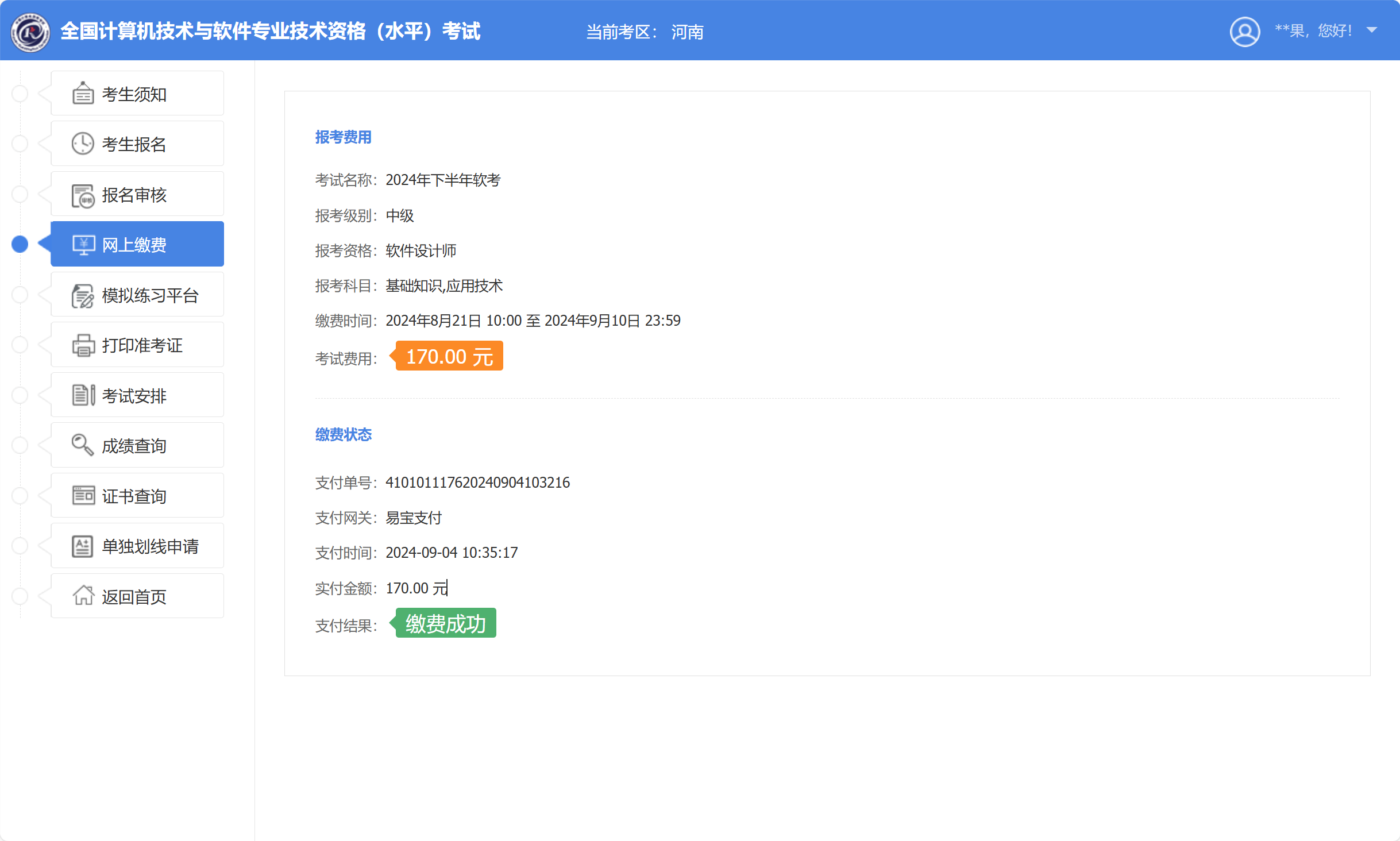Click the green 缴费成功 status badge
This screenshot has width=1400, height=841.
tap(445, 623)
